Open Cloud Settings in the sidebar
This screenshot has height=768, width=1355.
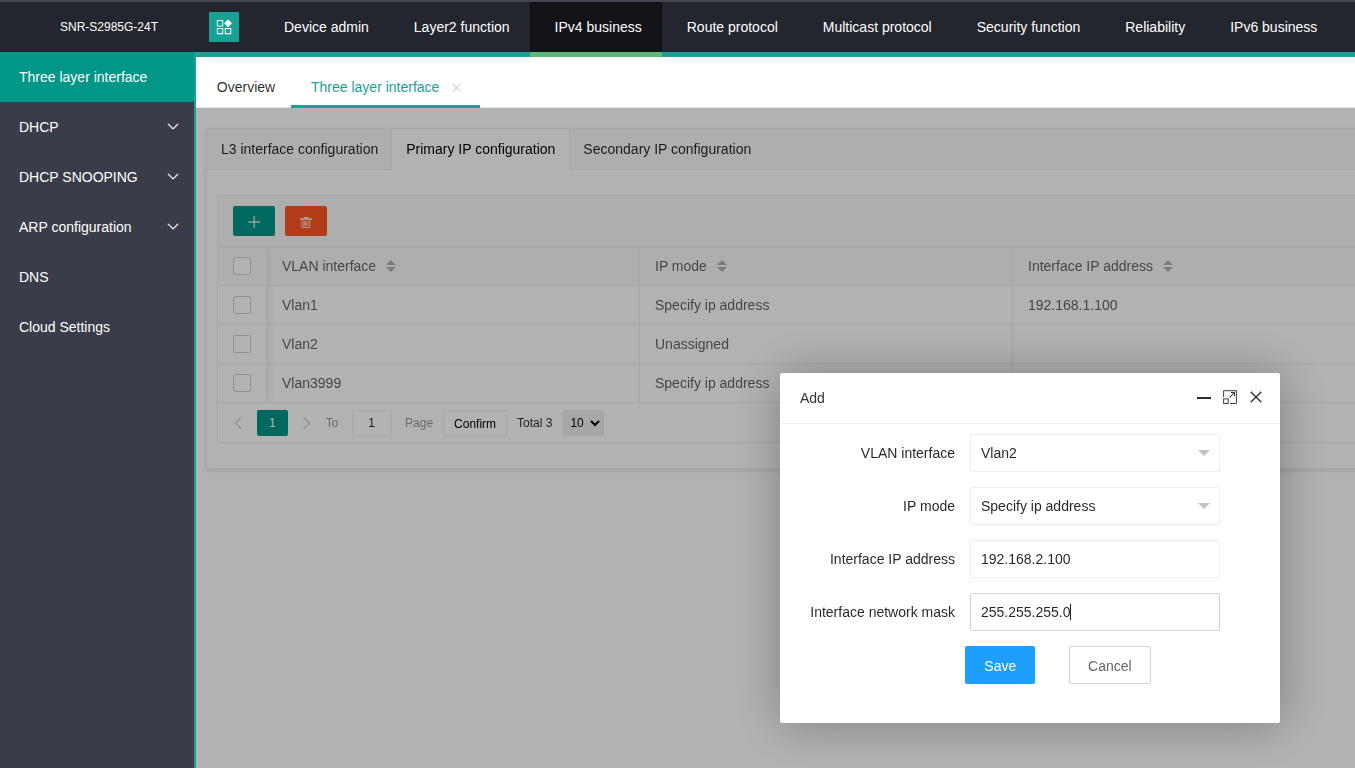[97, 327]
